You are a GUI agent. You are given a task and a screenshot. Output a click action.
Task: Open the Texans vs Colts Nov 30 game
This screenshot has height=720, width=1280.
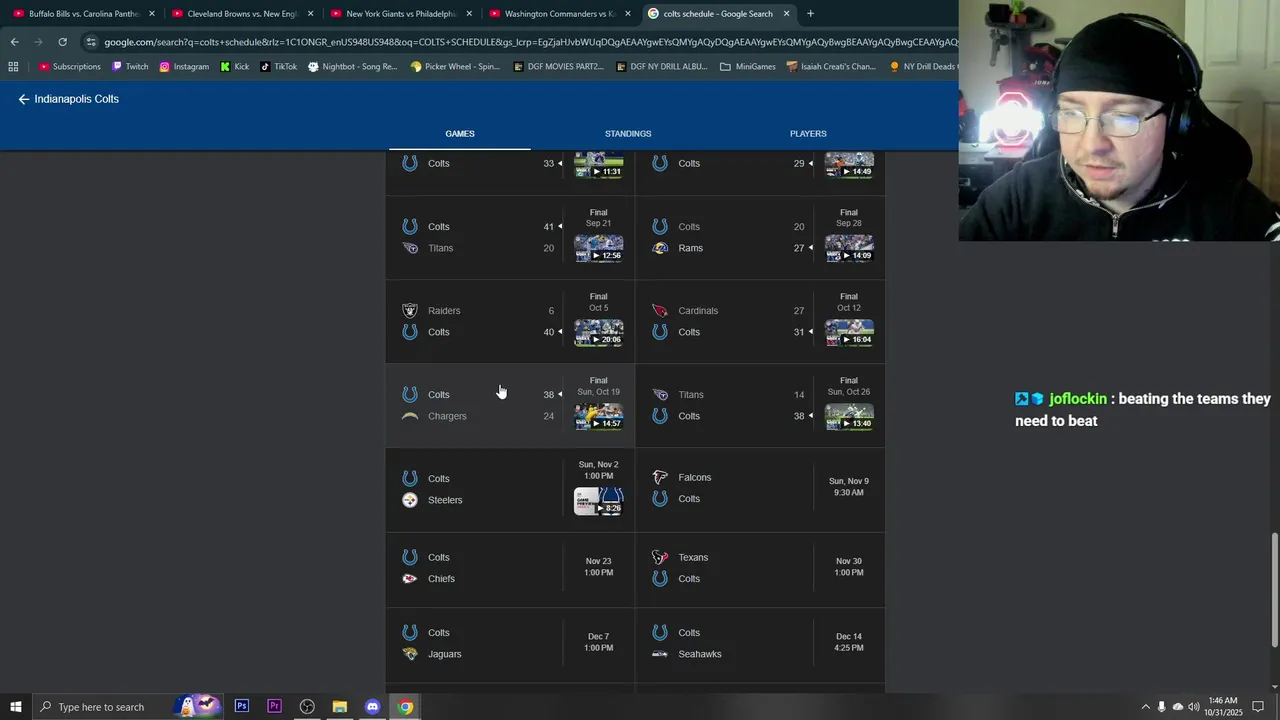click(760, 568)
